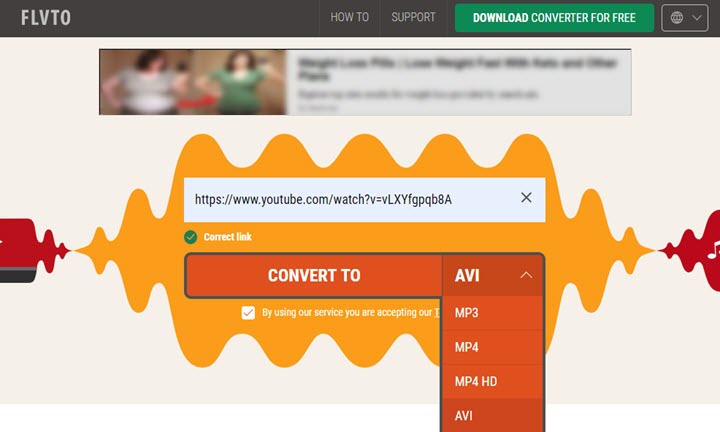Choose MP4 from the format list
720x432 pixels.
coord(492,347)
